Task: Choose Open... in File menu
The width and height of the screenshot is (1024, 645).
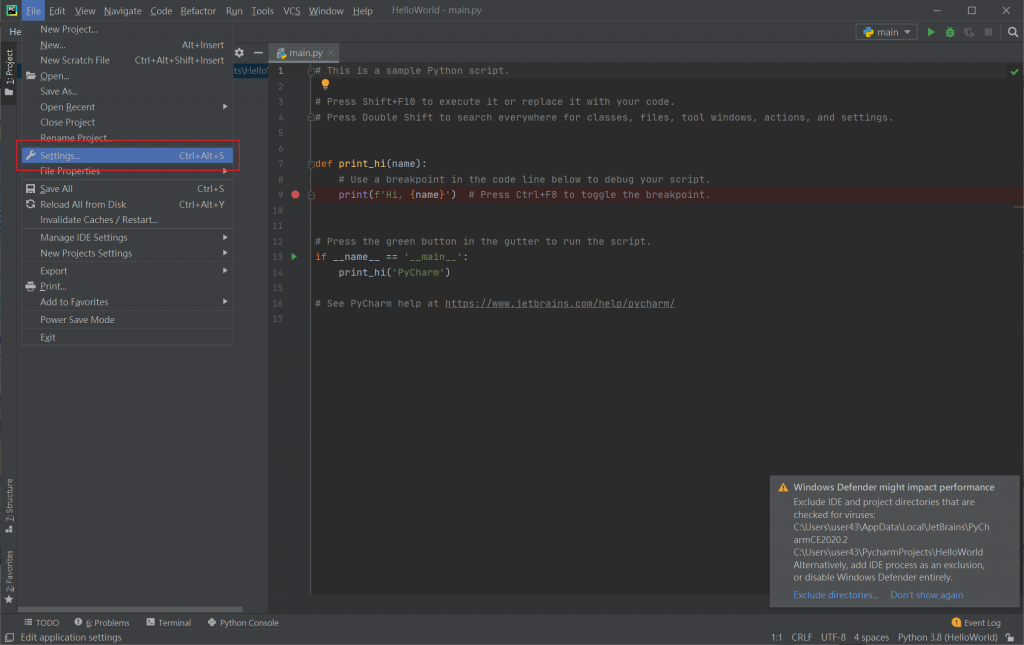Action: click(x=128, y=76)
